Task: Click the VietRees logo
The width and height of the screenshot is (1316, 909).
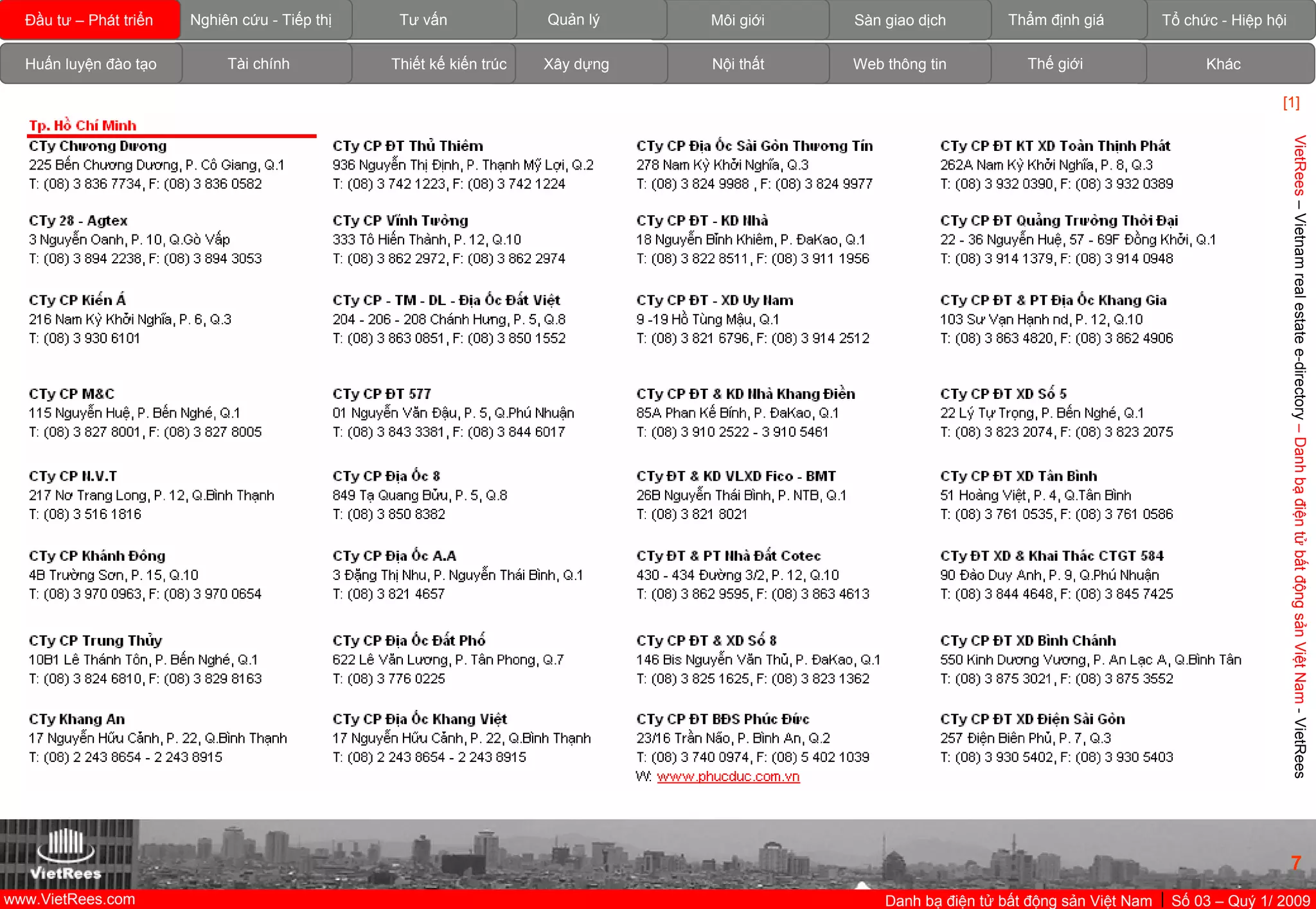Action: (x=66, y=854)
